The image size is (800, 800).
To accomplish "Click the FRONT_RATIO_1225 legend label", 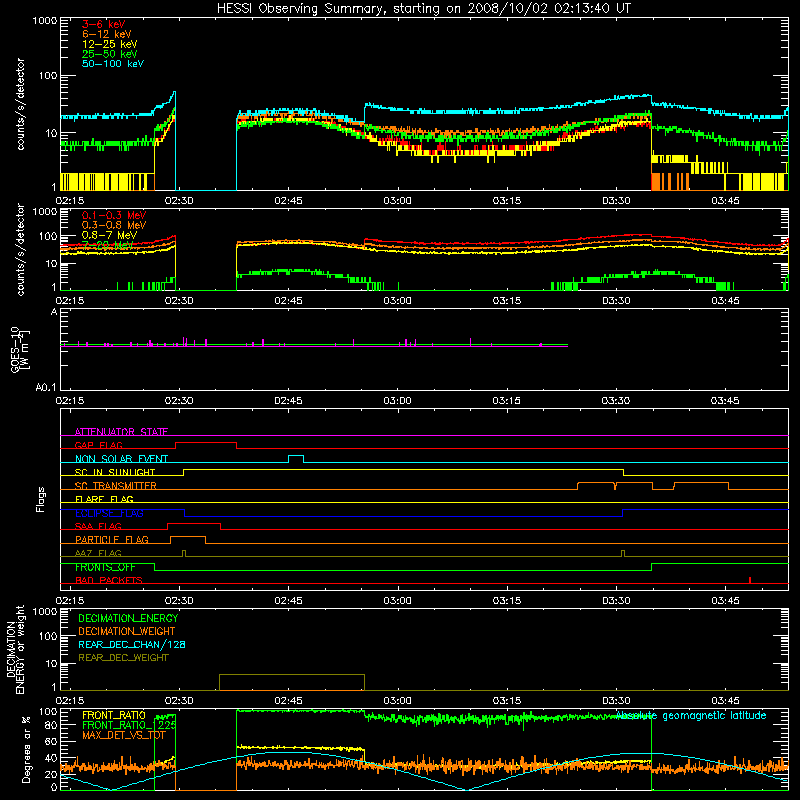I will [x=129, y=725].
